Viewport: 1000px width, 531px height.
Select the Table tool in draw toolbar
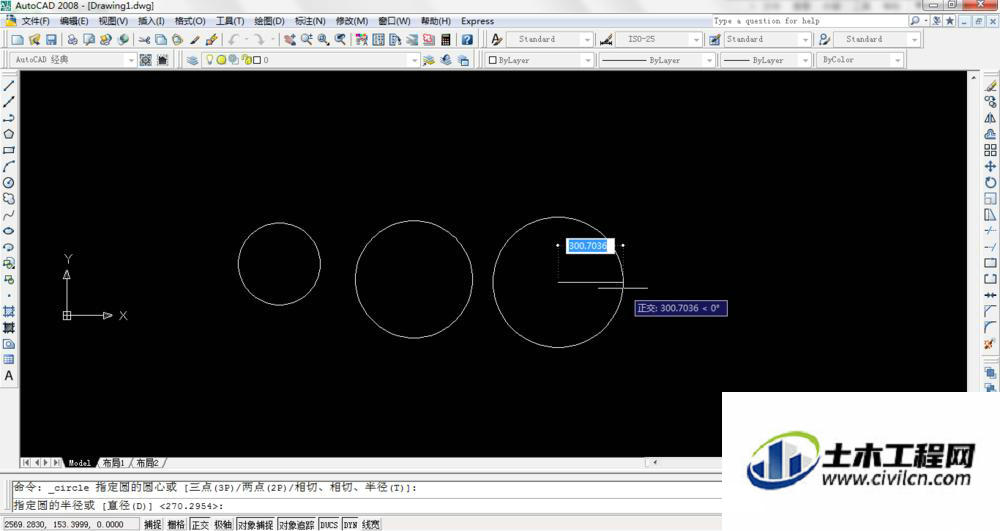coord(9,360)
